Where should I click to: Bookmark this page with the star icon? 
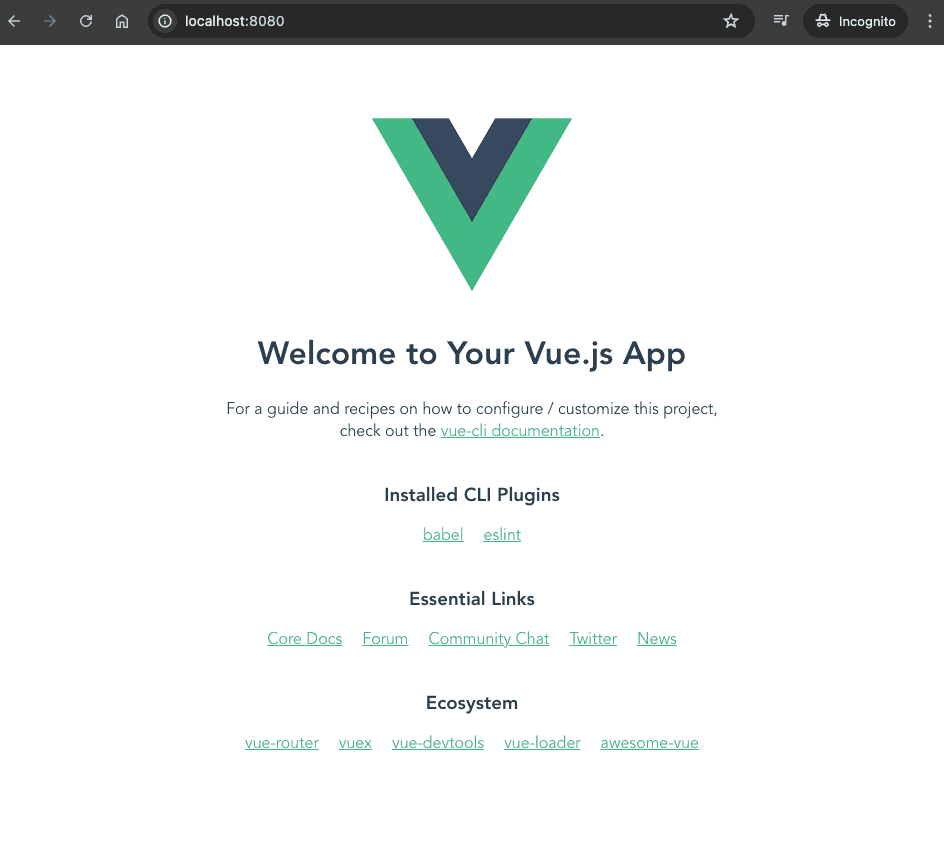pyautogui.click(x=731, y=21)
